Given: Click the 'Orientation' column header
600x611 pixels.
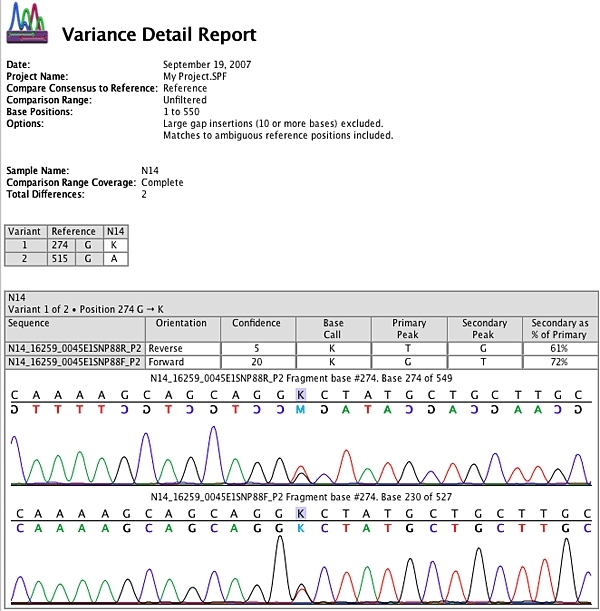Looking at the screenshot, I should 183,328.
